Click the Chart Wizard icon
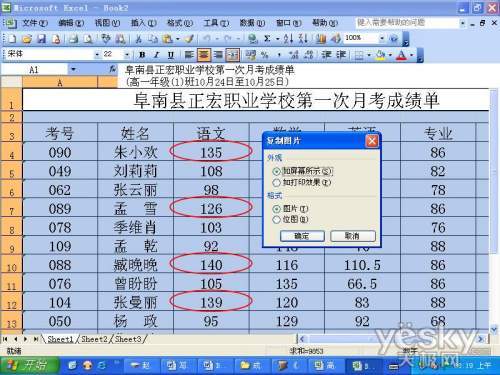The height and width of the screenshot is (375, 500). [321, 39]
